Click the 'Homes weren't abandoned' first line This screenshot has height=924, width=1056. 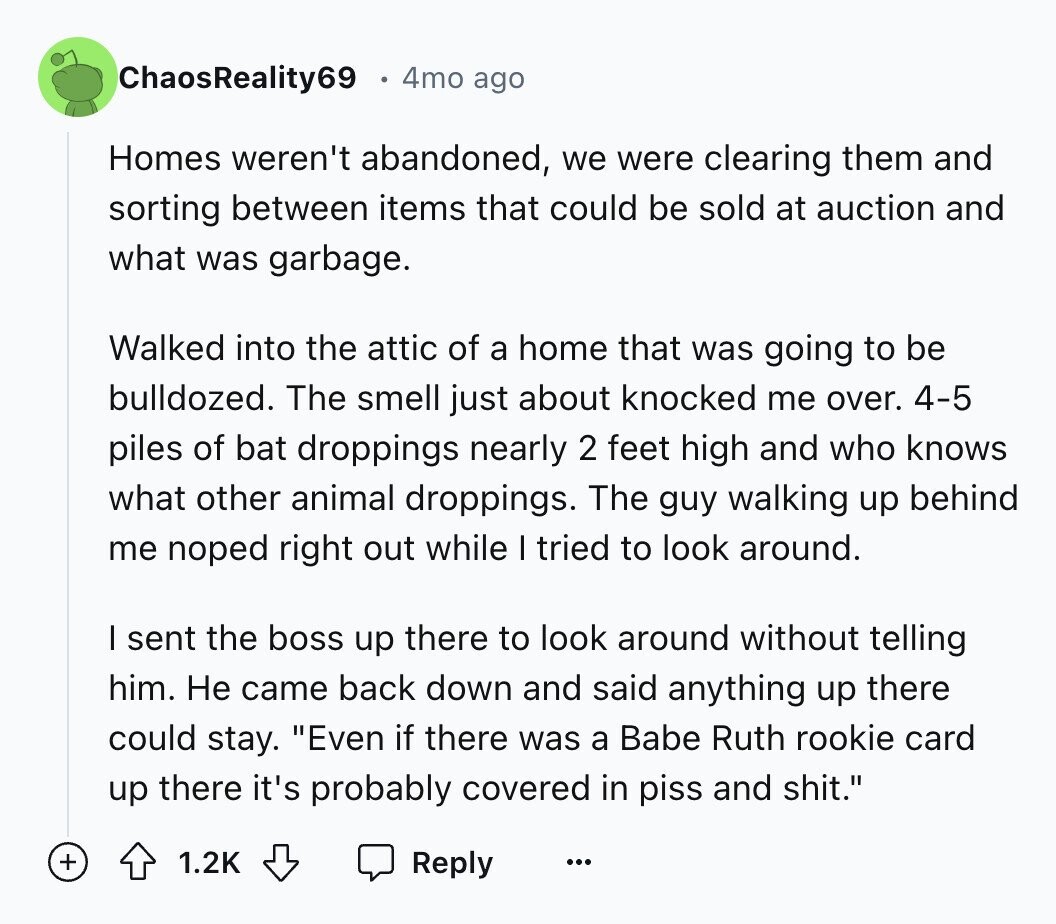550,158
